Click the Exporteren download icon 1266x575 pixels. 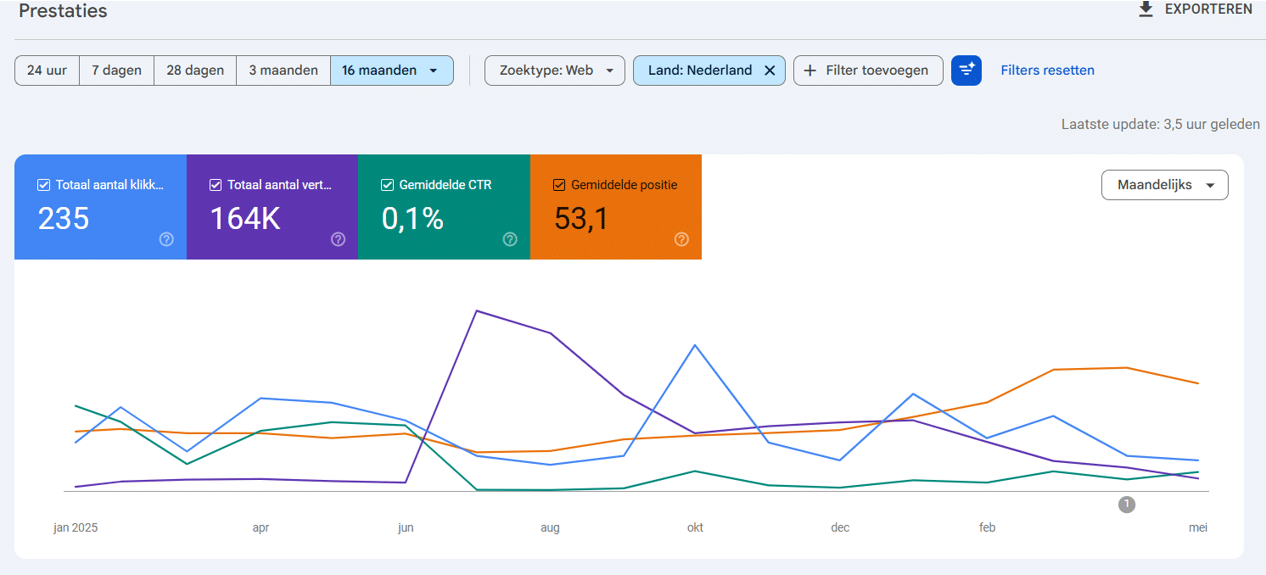(x=1146, y=9)
